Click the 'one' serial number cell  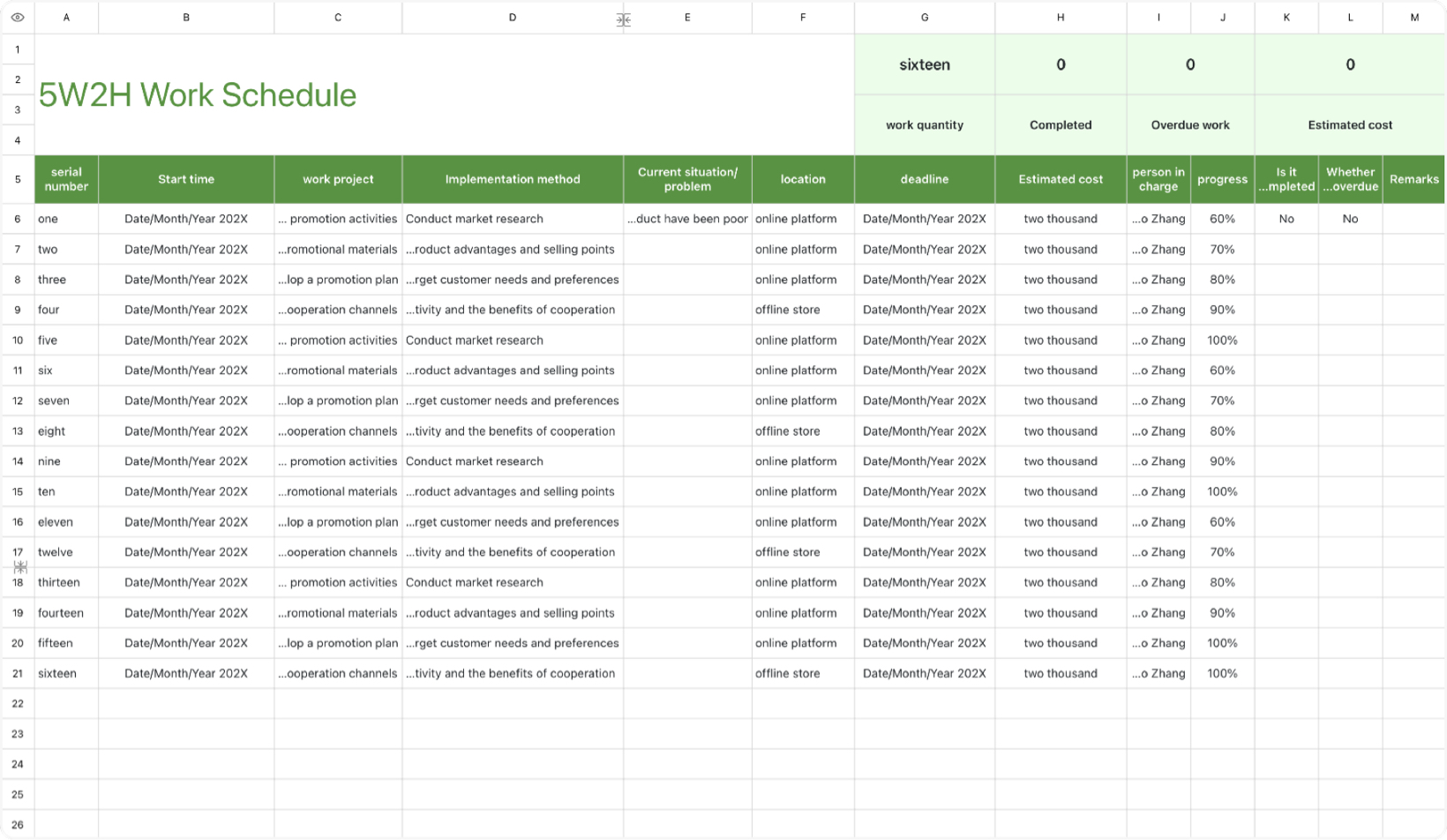tap(66, 219)
